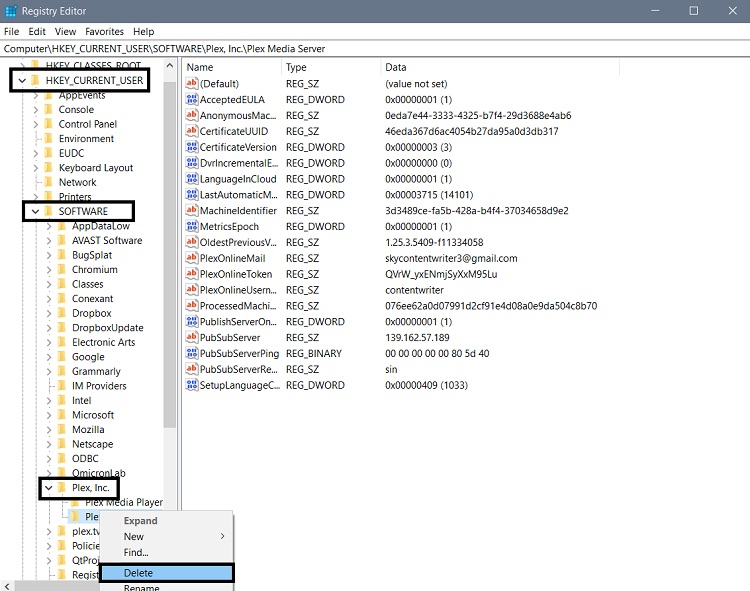Click the PubSubServerPing binary value icon
The width and height of the screenshot is (750, 591).
(192, 353)
